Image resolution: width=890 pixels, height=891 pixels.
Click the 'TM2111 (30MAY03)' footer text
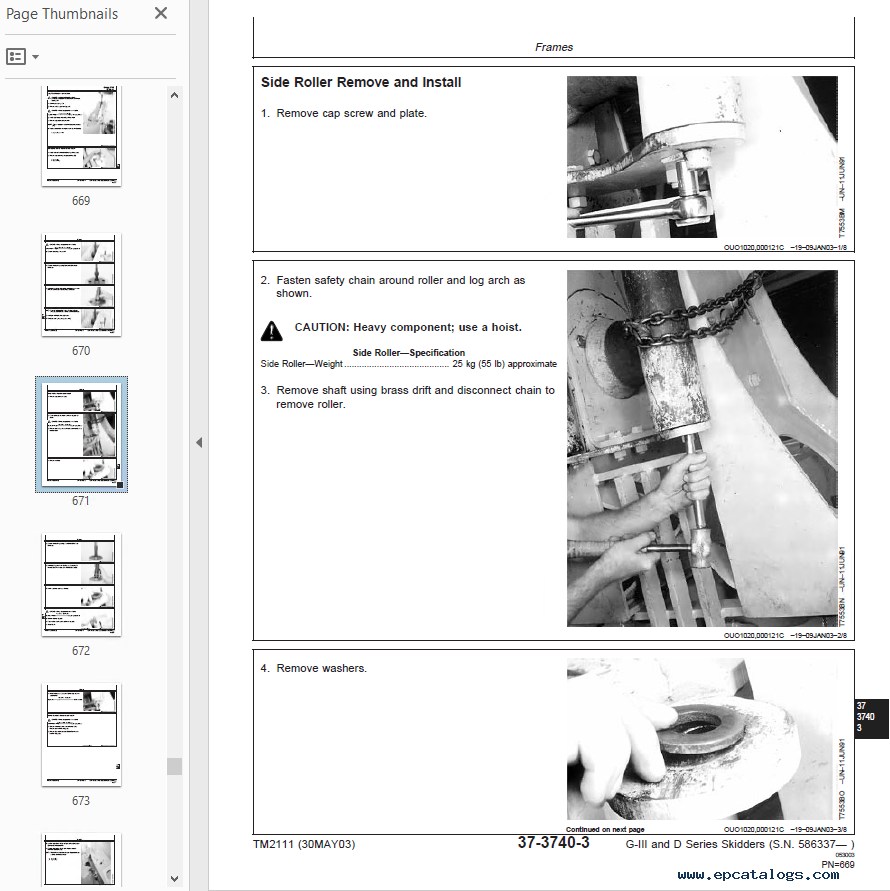click(x=304, y=844)
